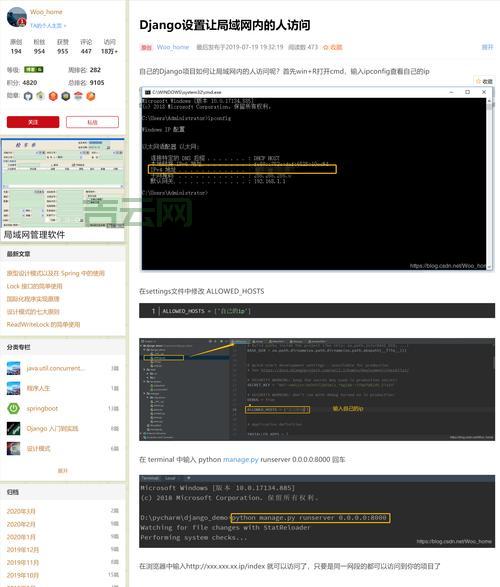This screenshot has height=587, width=500.
Task: Expand the 分类专栏 list with 展开
Action: pyautogui.click(x=62, y=471)
